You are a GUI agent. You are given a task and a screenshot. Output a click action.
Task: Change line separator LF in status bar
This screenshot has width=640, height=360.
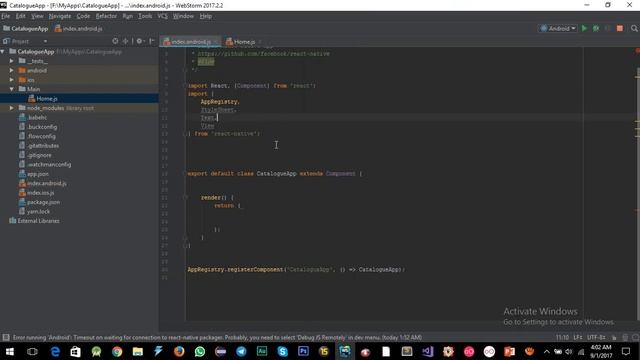tap(578, 338)
